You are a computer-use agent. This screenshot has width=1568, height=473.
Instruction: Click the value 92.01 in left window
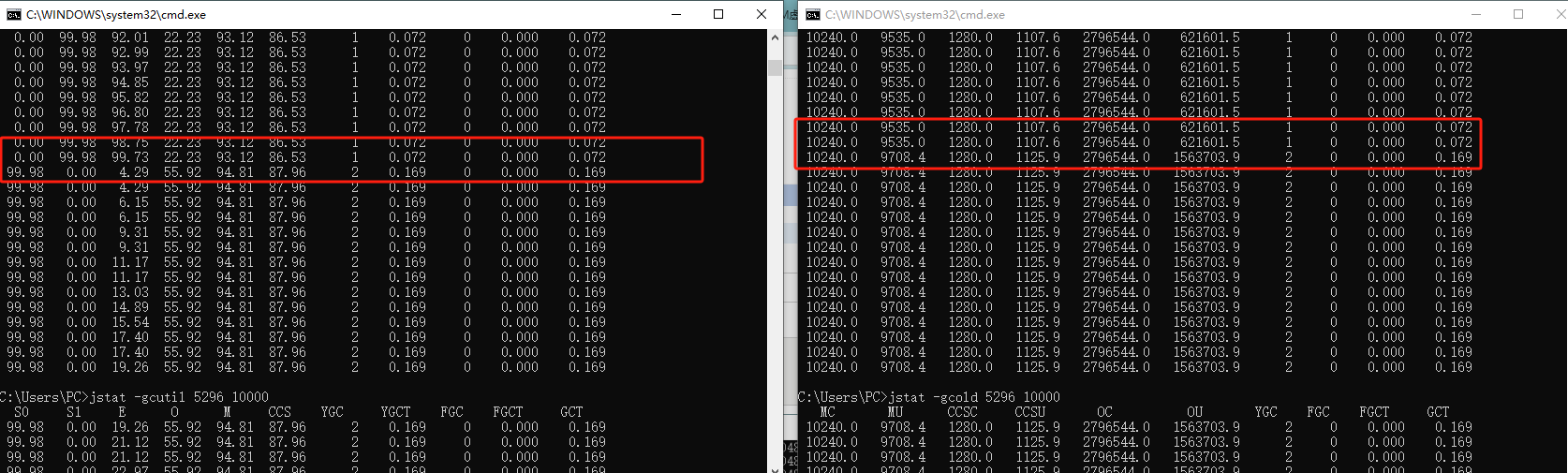(x=130, y=37)
